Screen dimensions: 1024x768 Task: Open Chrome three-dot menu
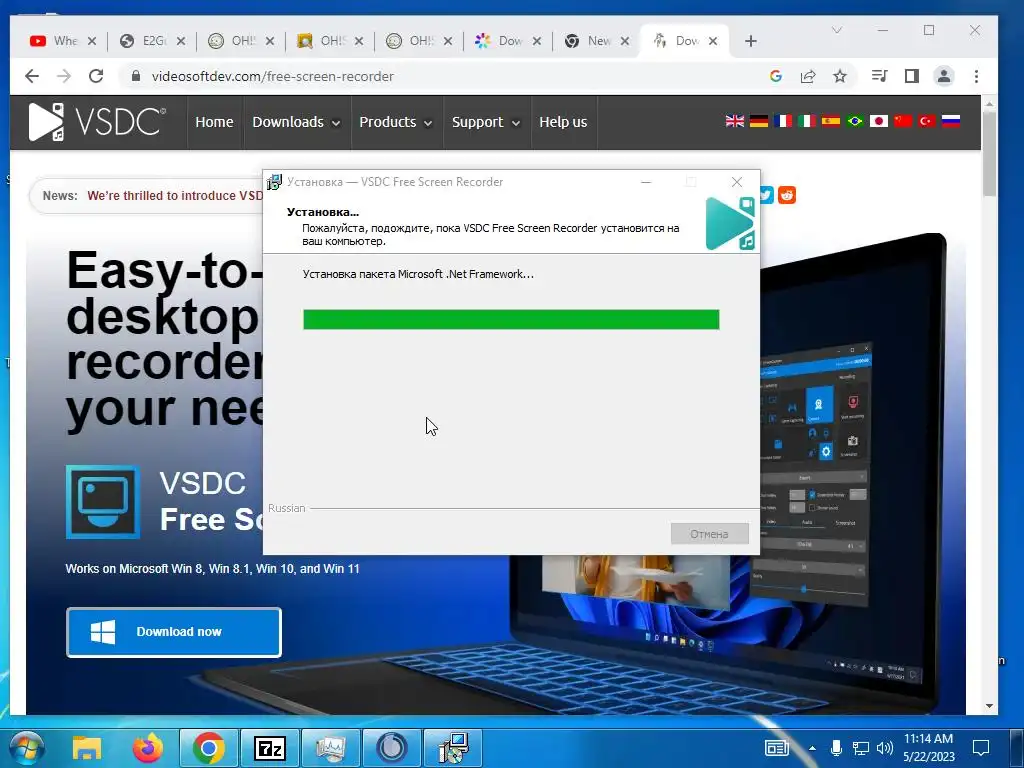pyautogui.click(x=976, y=76)
